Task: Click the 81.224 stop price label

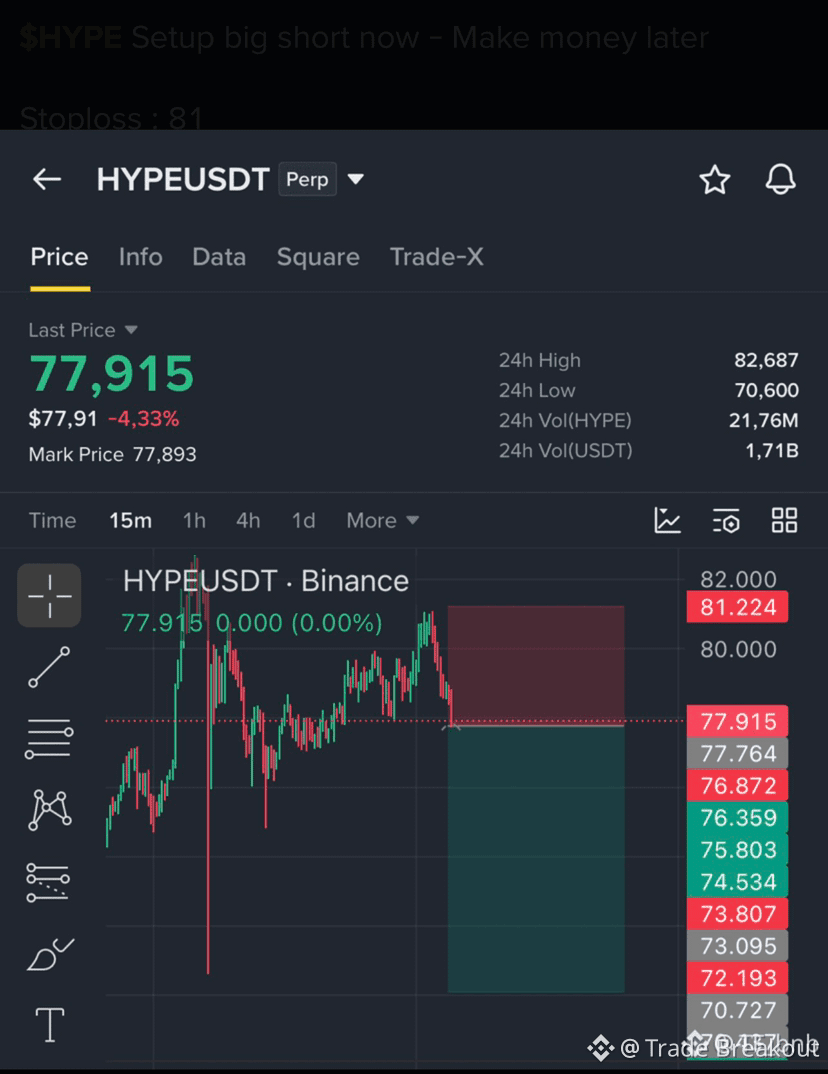Action: point(738,607)
